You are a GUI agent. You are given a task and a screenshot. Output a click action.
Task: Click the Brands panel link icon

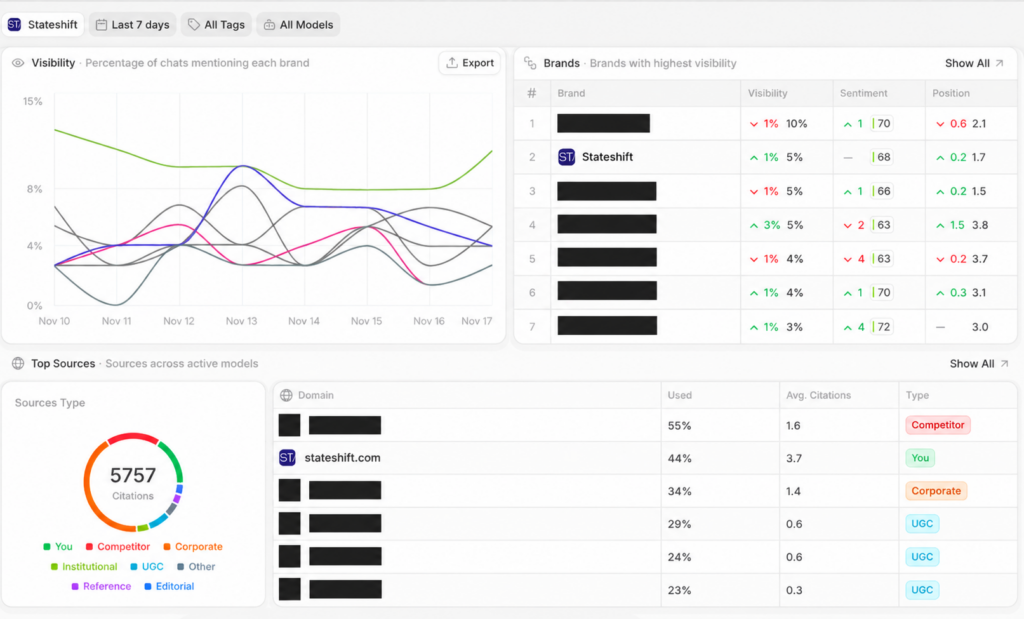[530, 63]
